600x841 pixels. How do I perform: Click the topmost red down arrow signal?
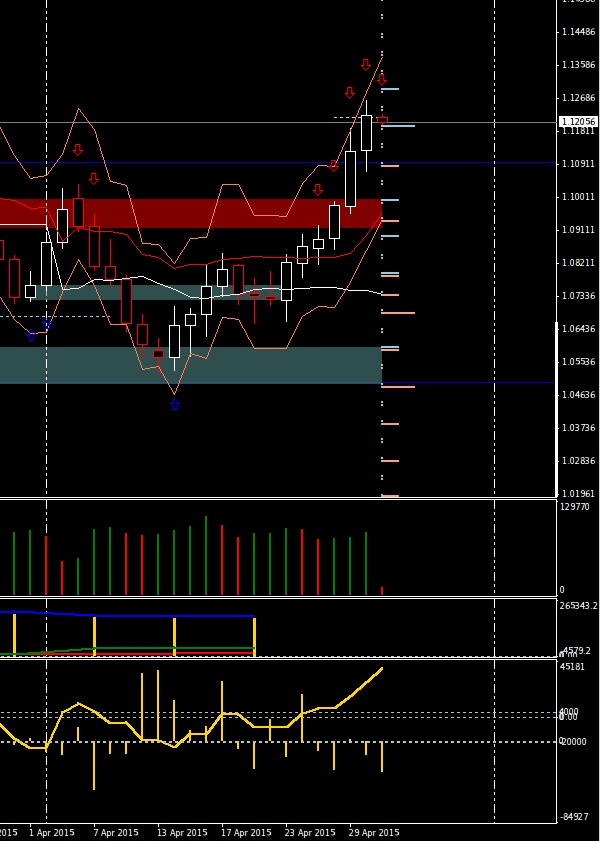(x=366, y=65)
